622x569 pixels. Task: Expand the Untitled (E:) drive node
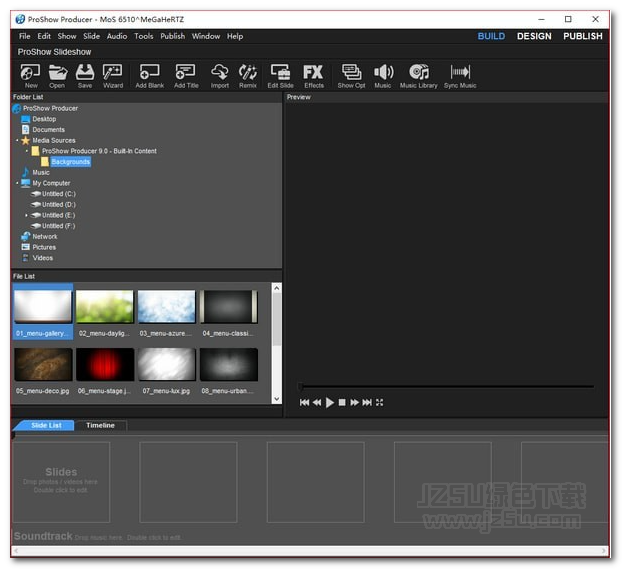pyautogui.click(x=27, y=215)
